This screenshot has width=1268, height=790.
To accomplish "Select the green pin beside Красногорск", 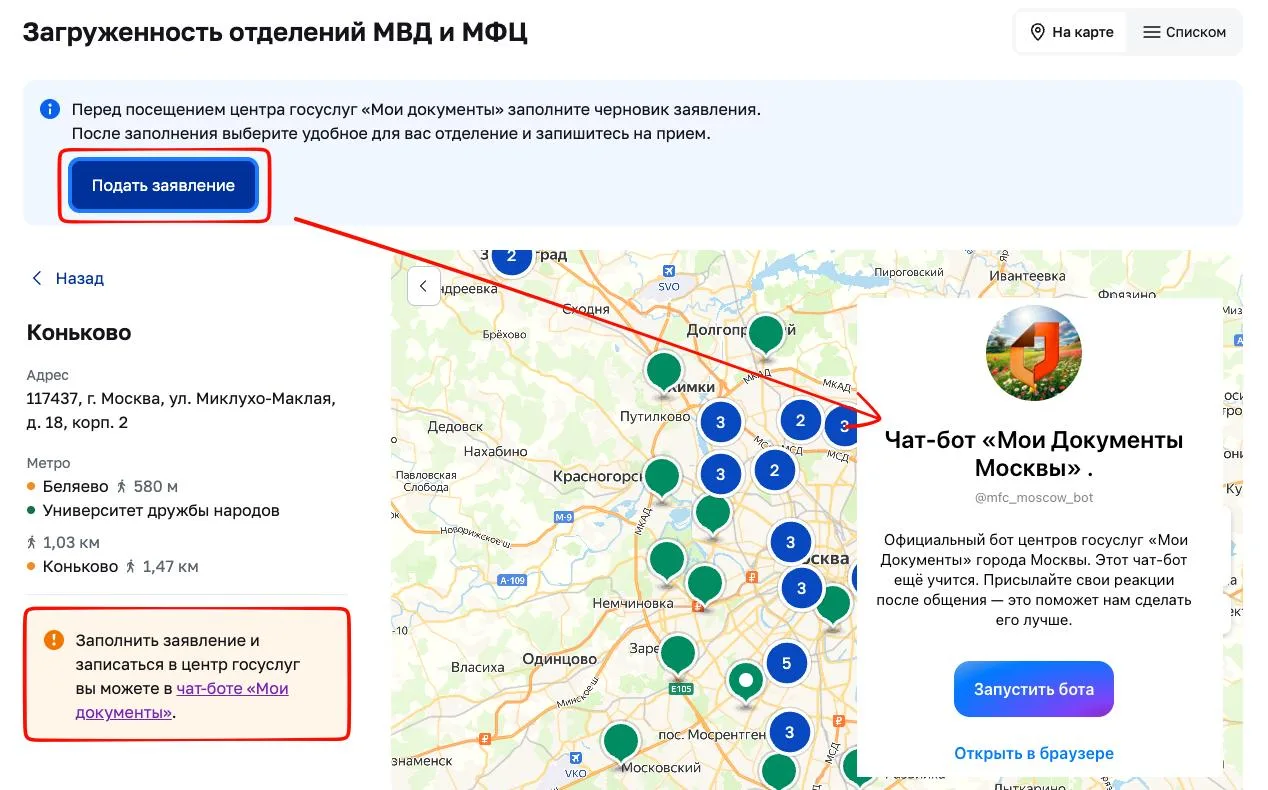I will click(662, 478).
